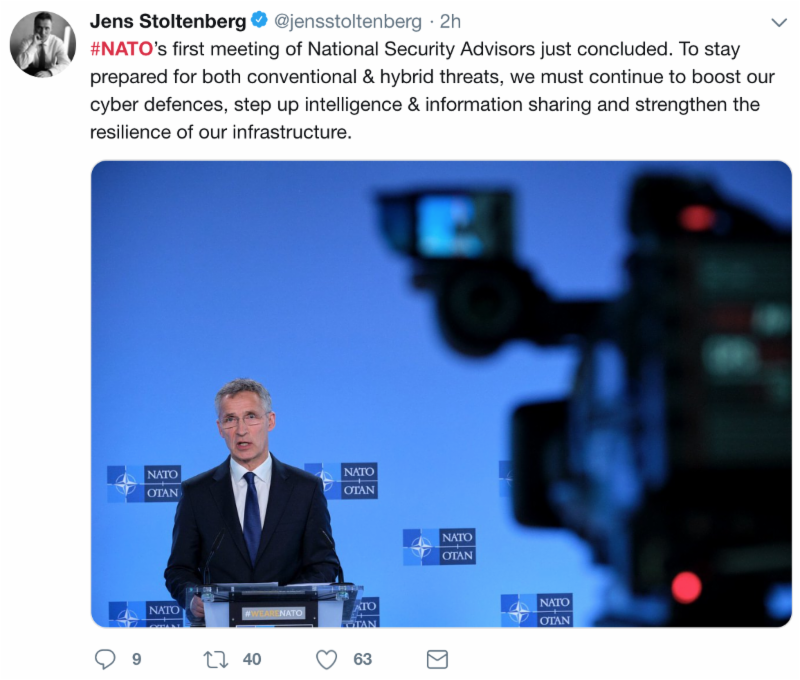Viewport: 800px width, 680px height.
Task: Click the Jens Stoltenberg display name
Action: [x=168, y=21]
